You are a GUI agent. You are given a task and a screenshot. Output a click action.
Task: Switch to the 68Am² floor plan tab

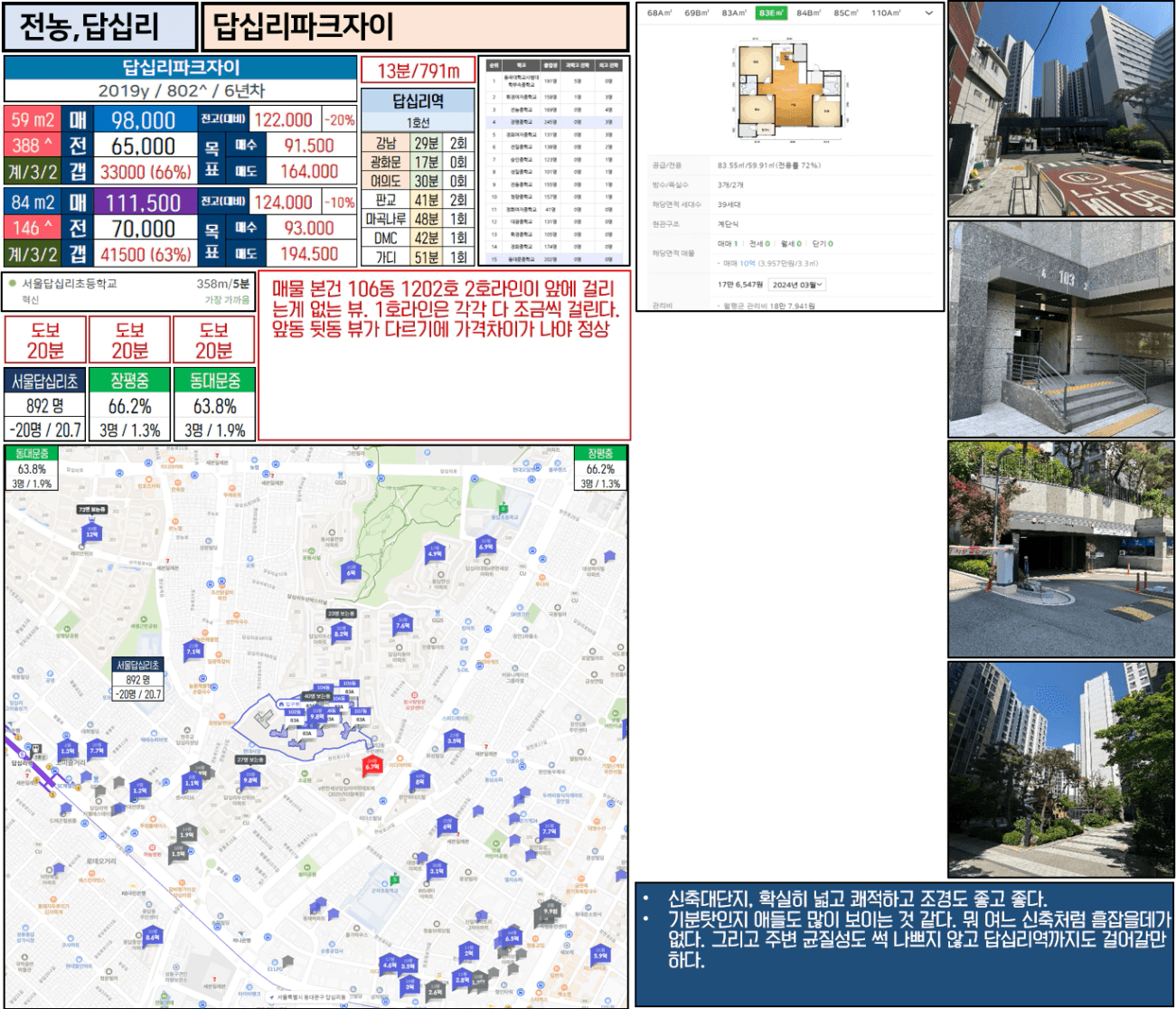coord(659,14)
